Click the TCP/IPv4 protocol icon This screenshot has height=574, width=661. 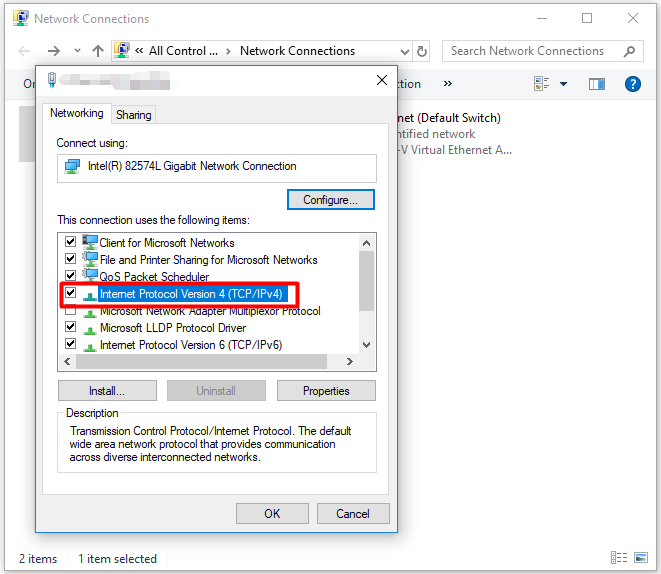(90, 296)
